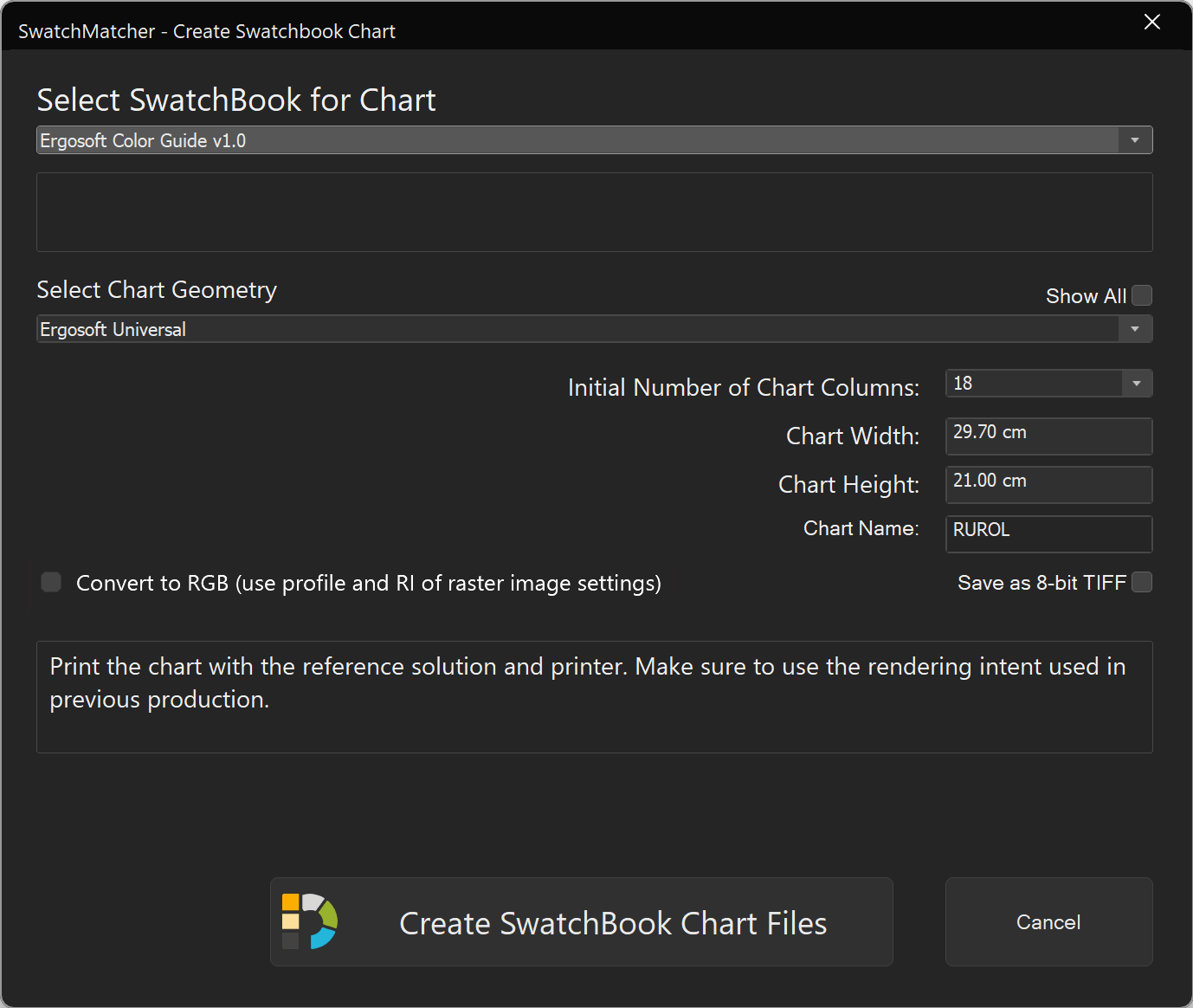Click the print instructions text box
Screen dimensions: 1193x1008
pos(594,697)
